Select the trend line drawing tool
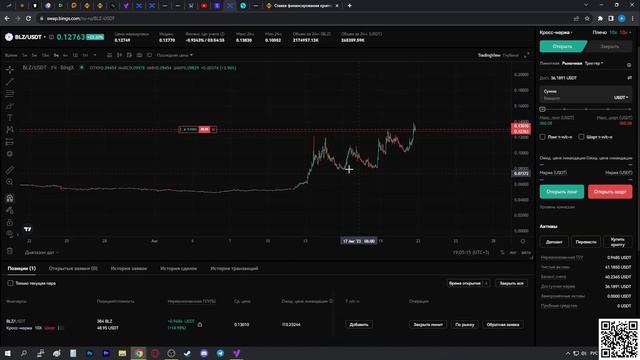The height and width of the screenshot is (360, 640). coord(10,82)
